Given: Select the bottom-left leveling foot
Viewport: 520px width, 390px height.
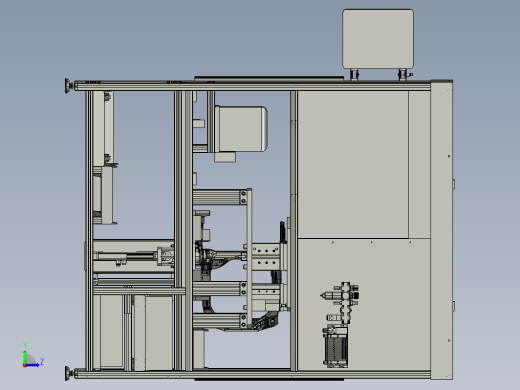Looking at the screenshot, I should pos(69,373).
